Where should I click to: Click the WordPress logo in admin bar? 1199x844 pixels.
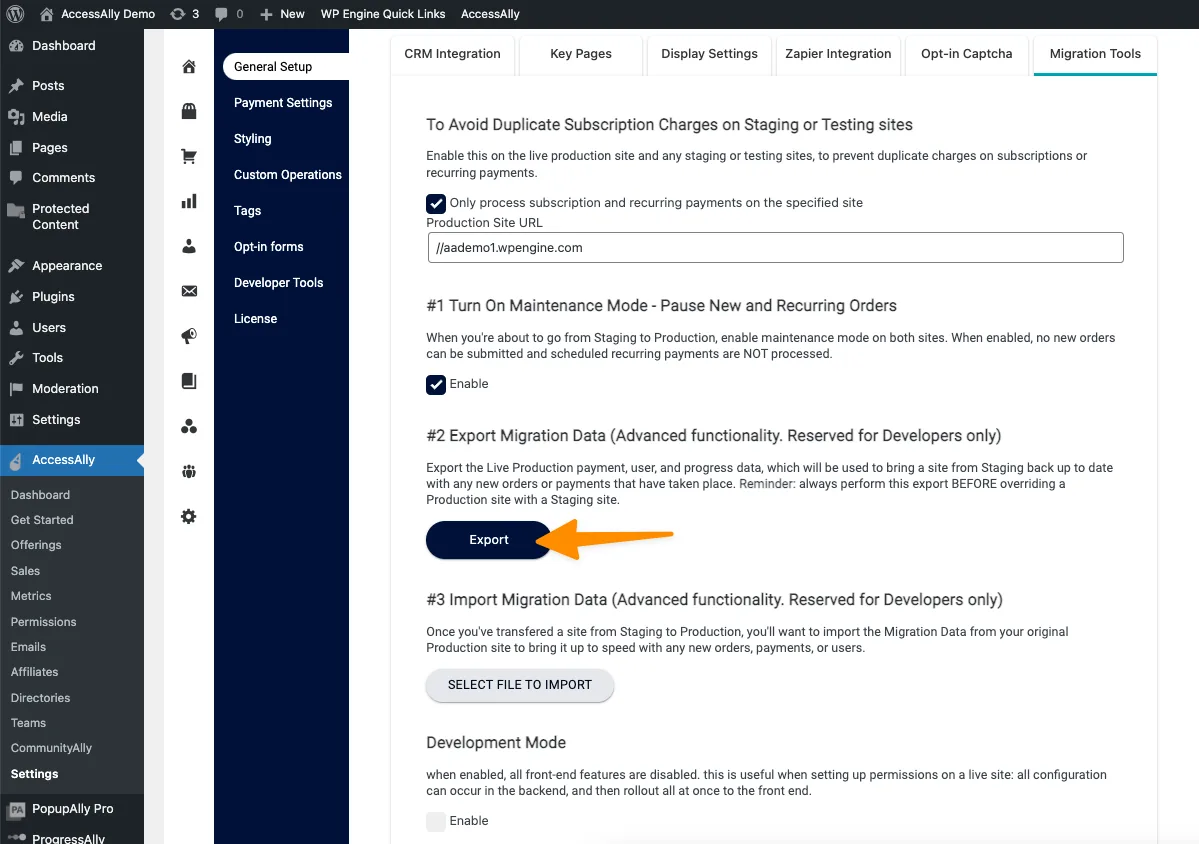click(15, 14)
